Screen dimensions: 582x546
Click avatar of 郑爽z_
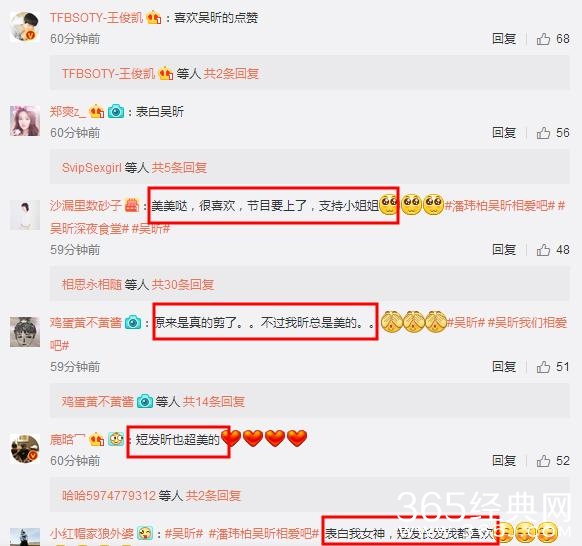tap(25, 121)
